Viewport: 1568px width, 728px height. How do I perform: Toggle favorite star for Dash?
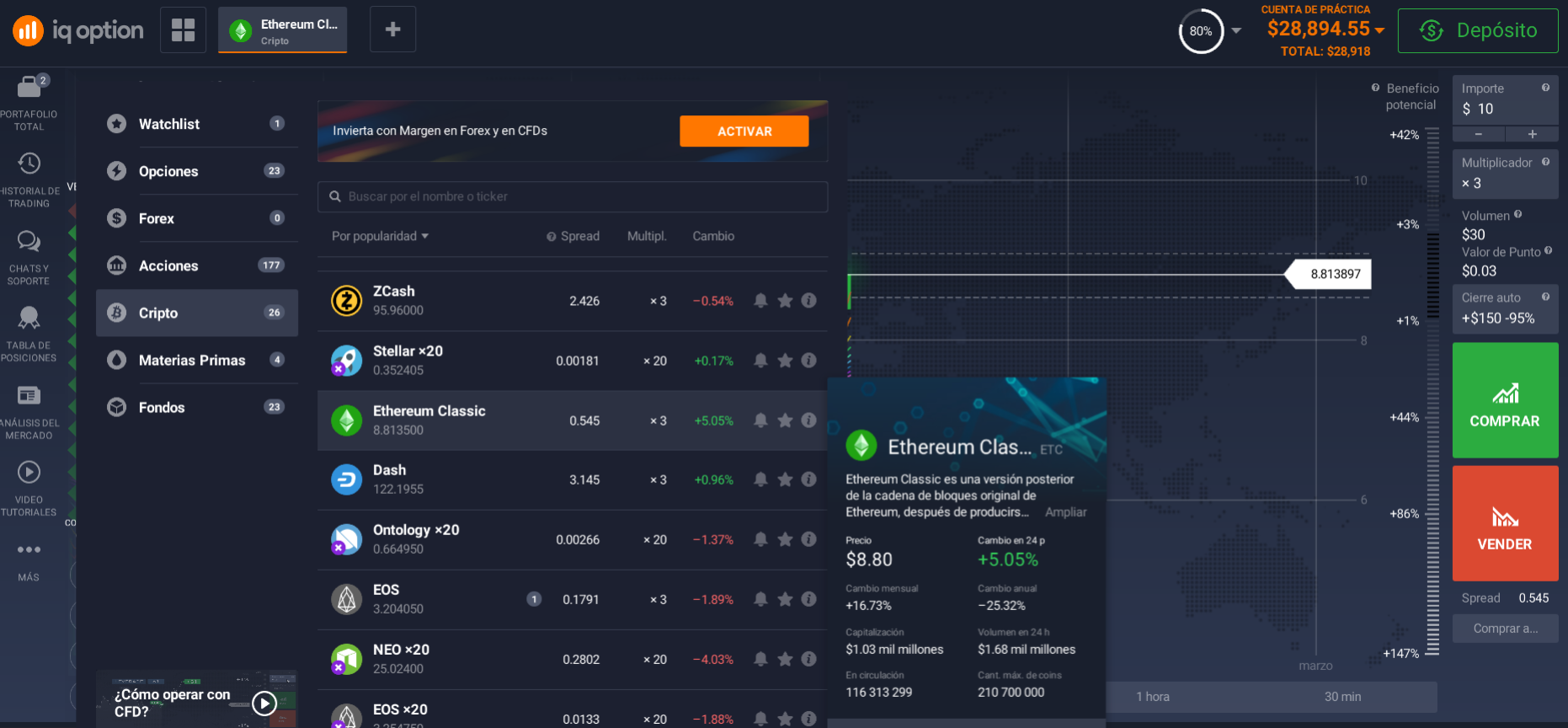[x=785, y=479]
